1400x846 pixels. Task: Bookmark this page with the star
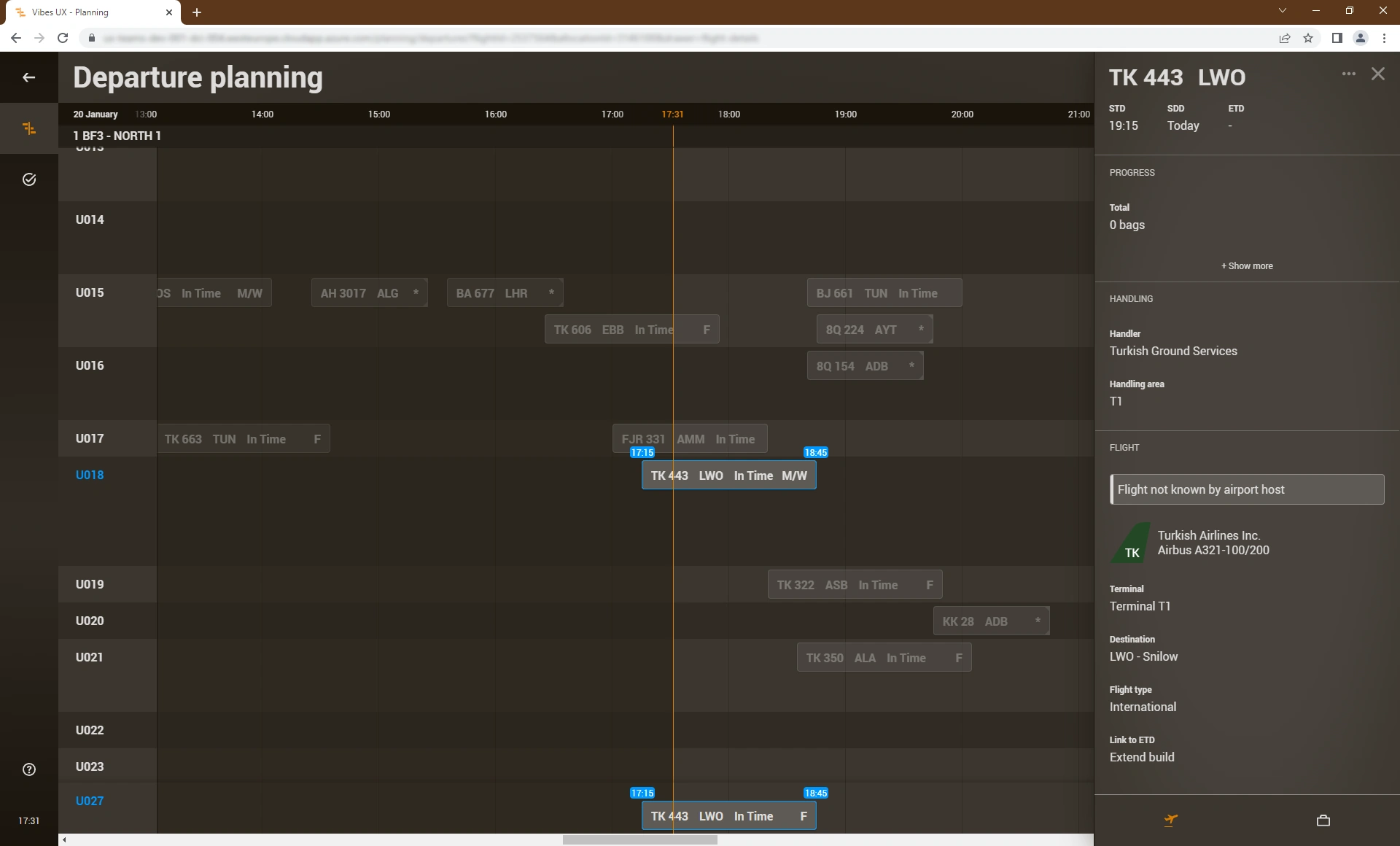[x=1308, y=38]
